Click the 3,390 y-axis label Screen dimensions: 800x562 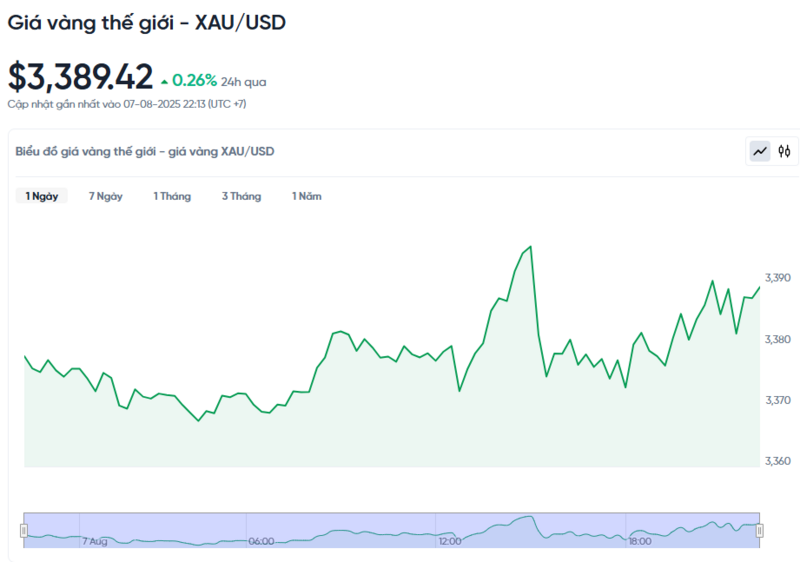777,277
